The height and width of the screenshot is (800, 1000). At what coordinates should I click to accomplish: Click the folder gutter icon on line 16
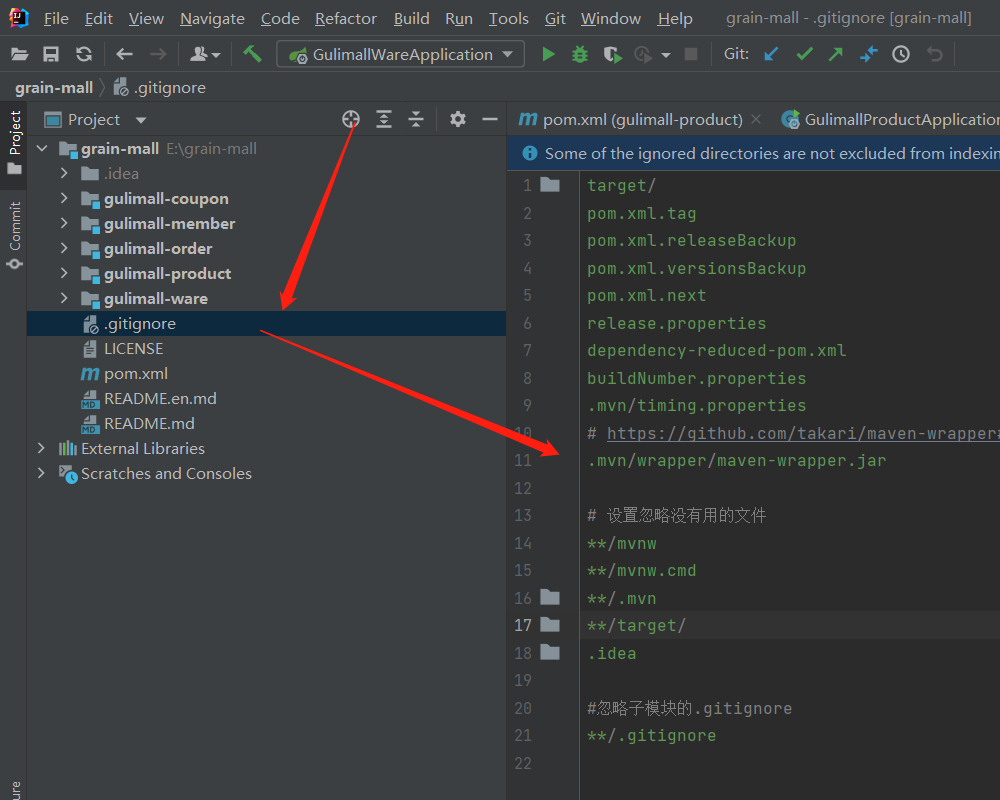[x=550, y=598]
